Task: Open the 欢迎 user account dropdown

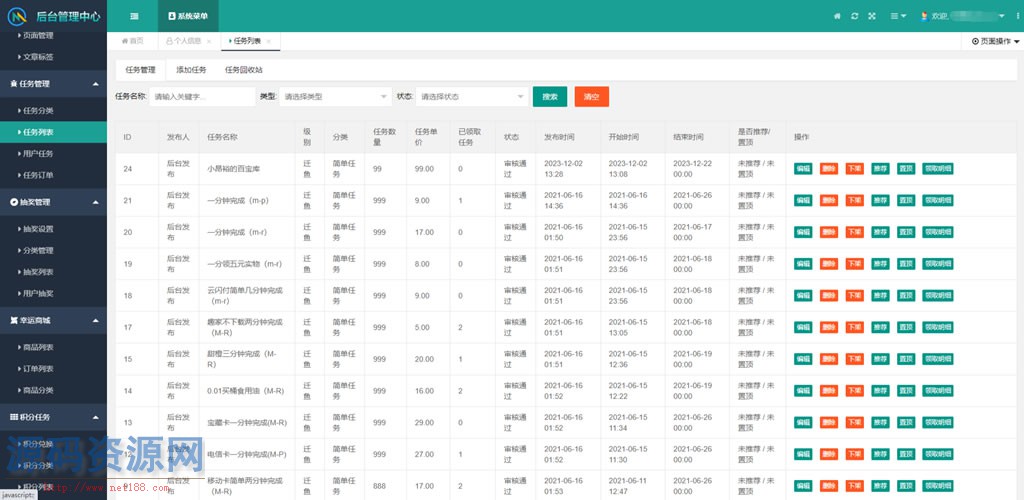Action: tap(963, 16)
